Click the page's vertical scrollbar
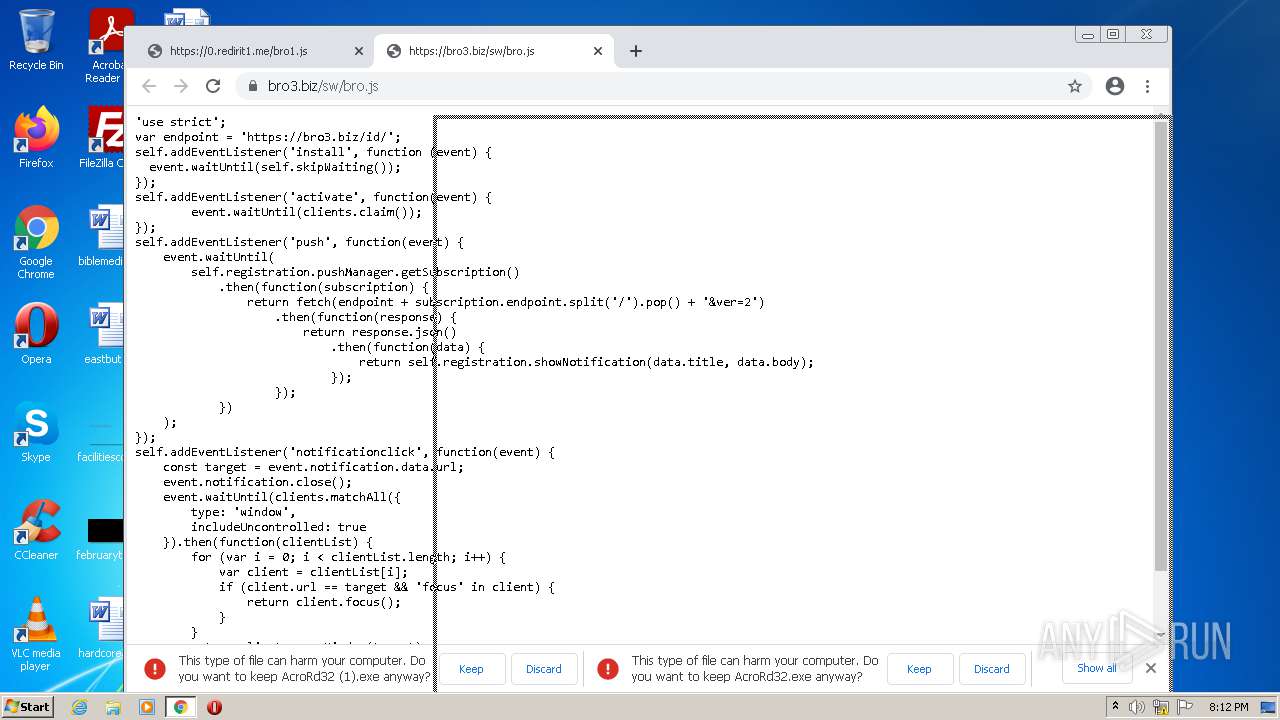1280x720 pixels. 1161,346
